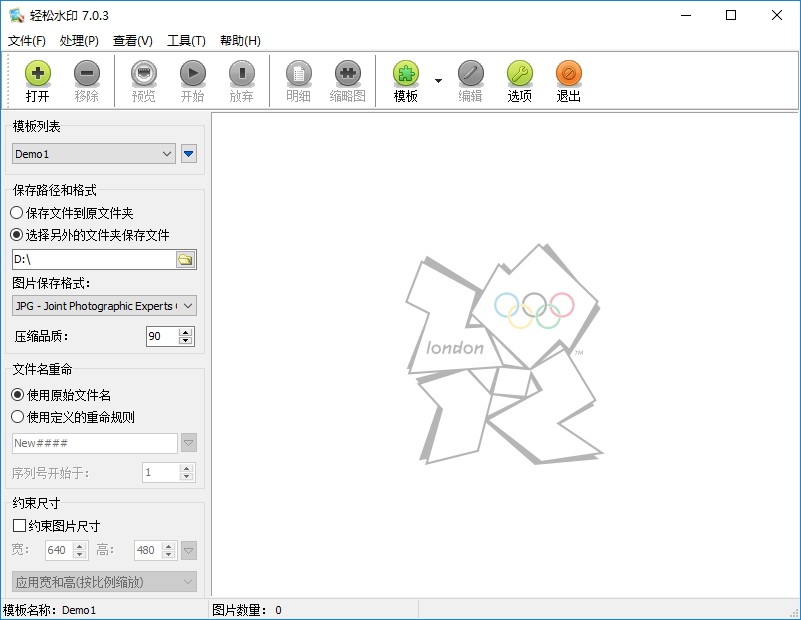The width and height of the screenshot is (801, 620).
Task: Click the height 480 down arrow
Action: 169,555
